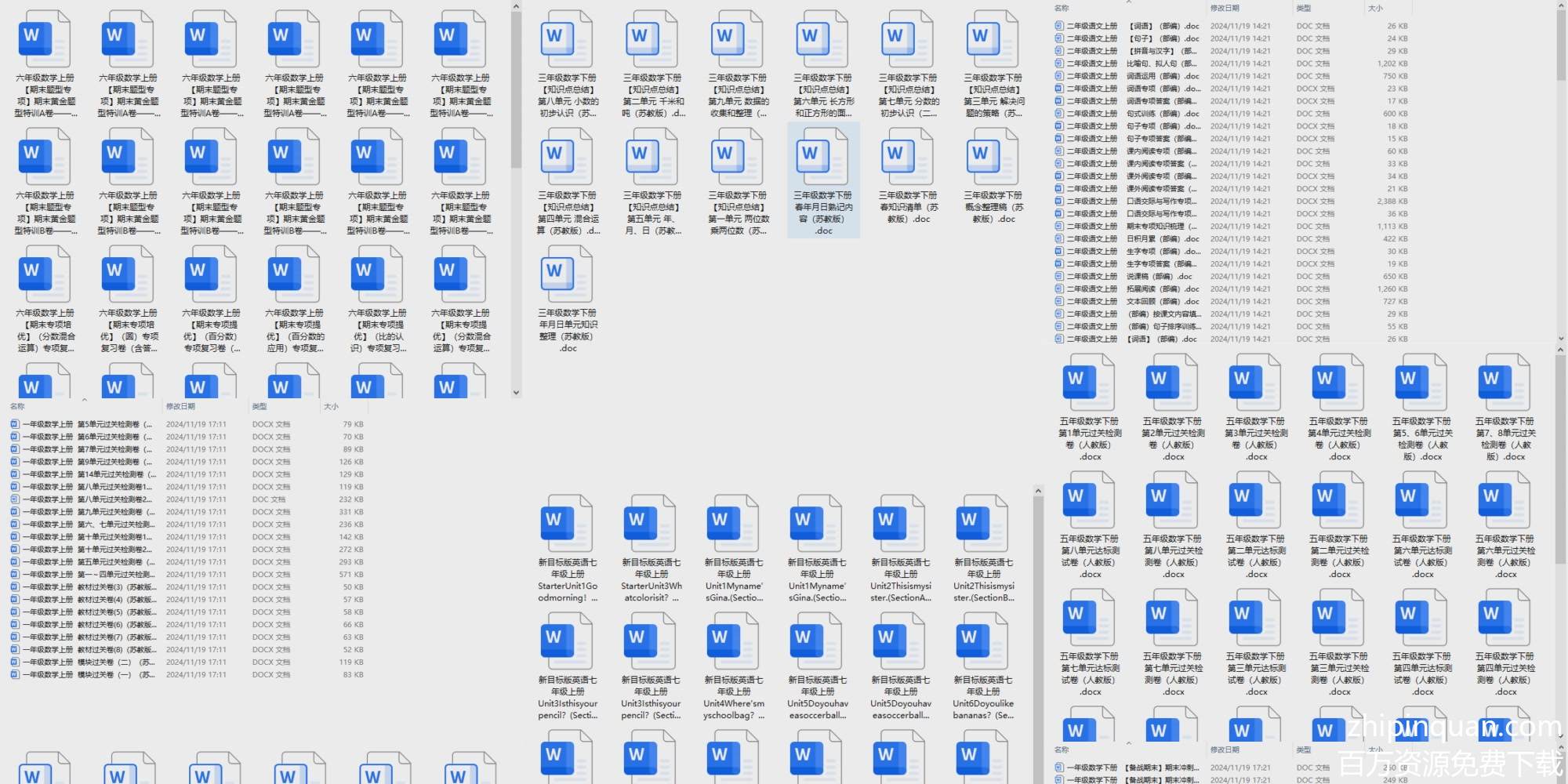Open 三年级数学下册 年月日单元知识整理 Word file
Viewport: 1568px width, 784px height.
click(567, 275)
